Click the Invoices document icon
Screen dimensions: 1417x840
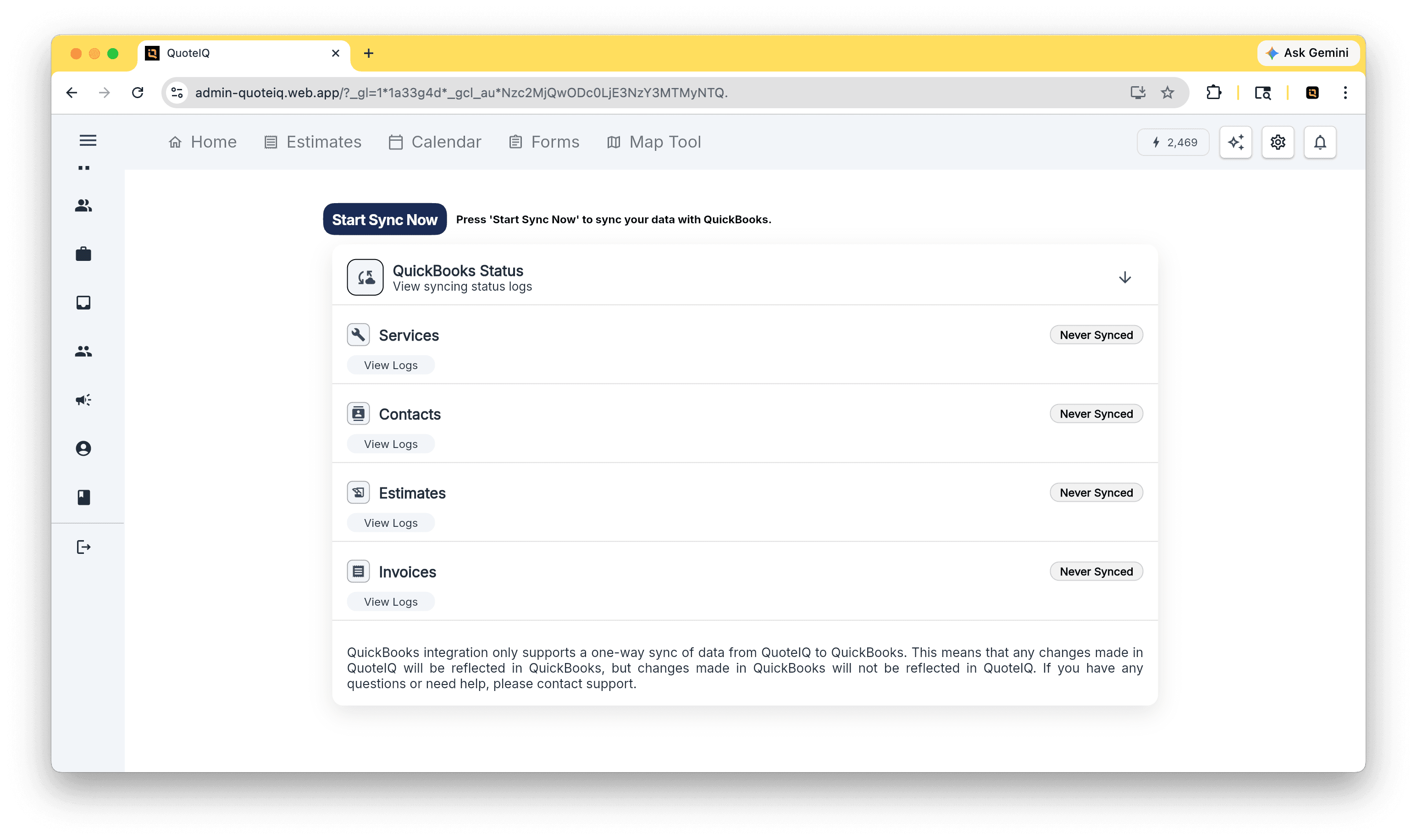[358, 572]
